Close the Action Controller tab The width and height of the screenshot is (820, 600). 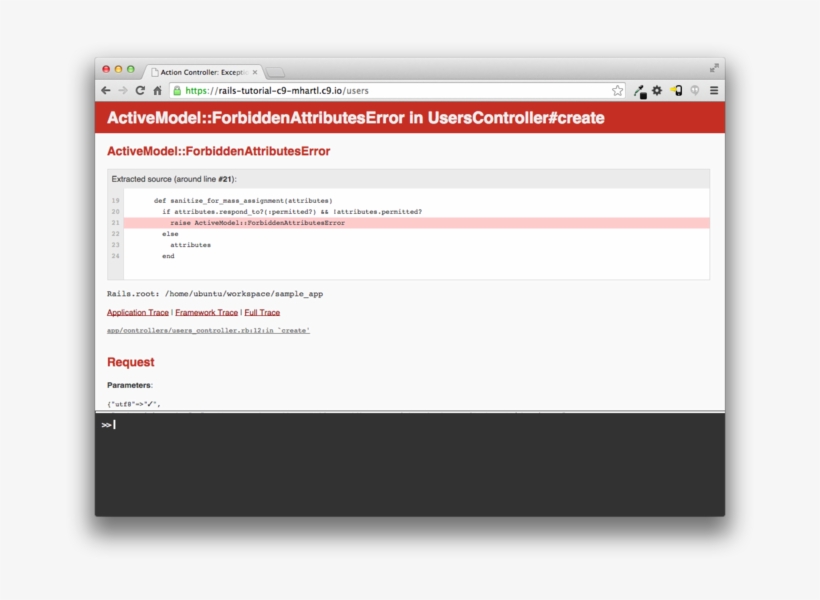255,72
